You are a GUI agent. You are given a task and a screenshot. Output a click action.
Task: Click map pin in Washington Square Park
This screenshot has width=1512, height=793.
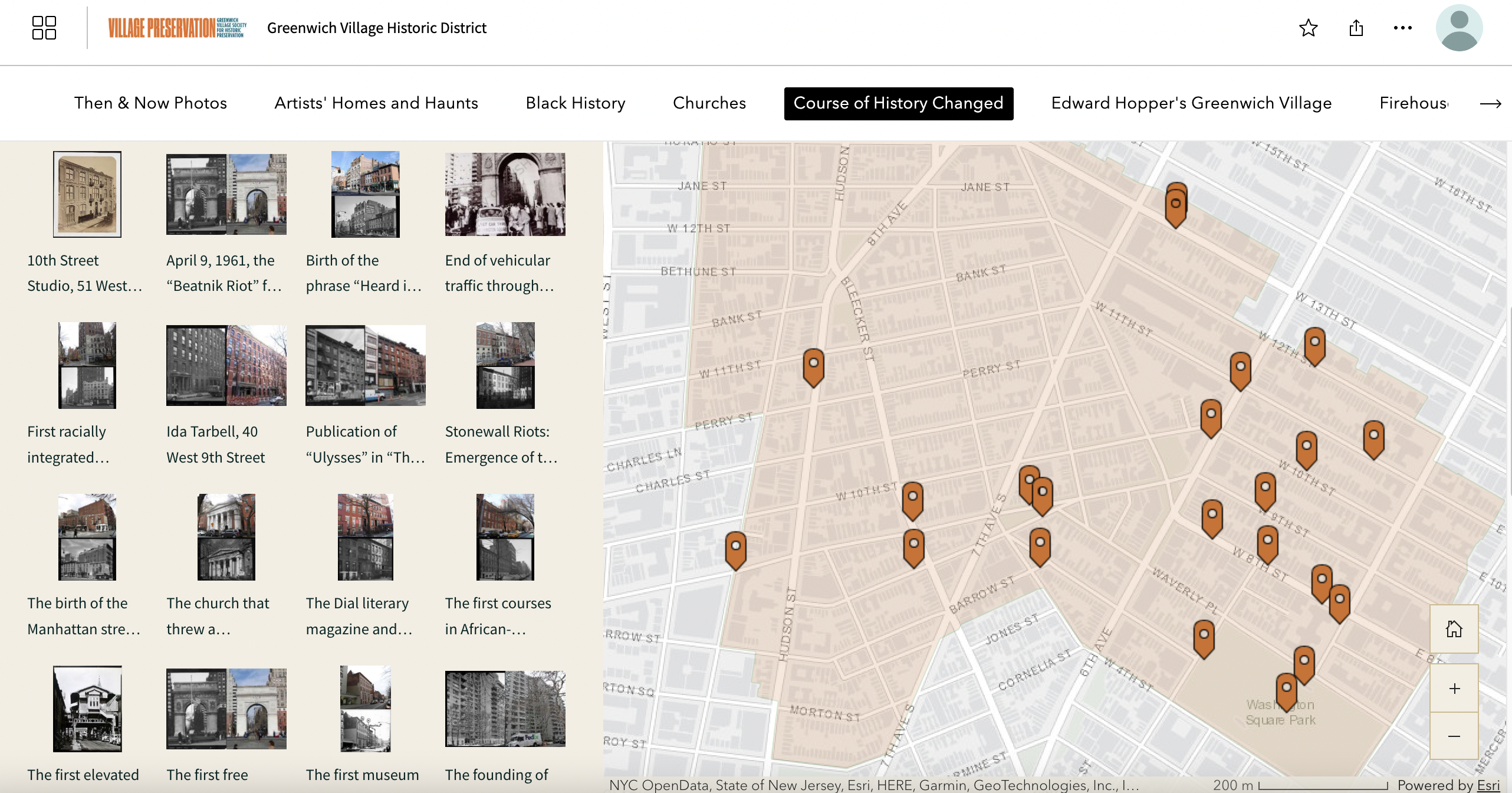pyautogui.click(x=1286, y=690)
